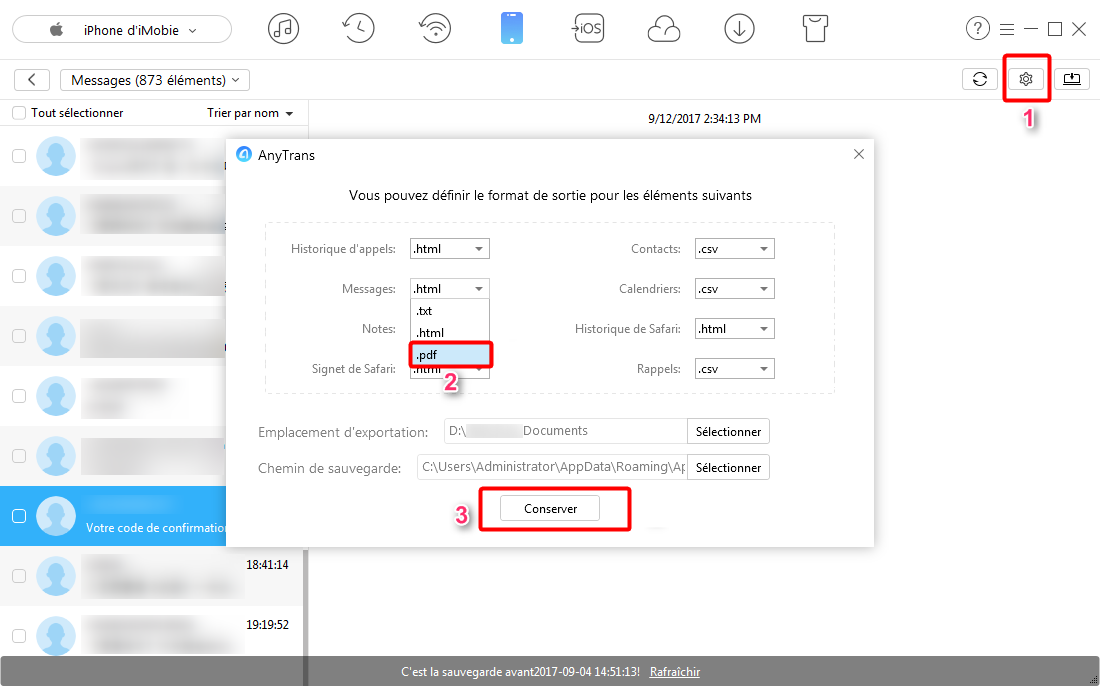Open the Calendriers format dropdown
This screenshot has width=1100, height=686.
[735, 288]
